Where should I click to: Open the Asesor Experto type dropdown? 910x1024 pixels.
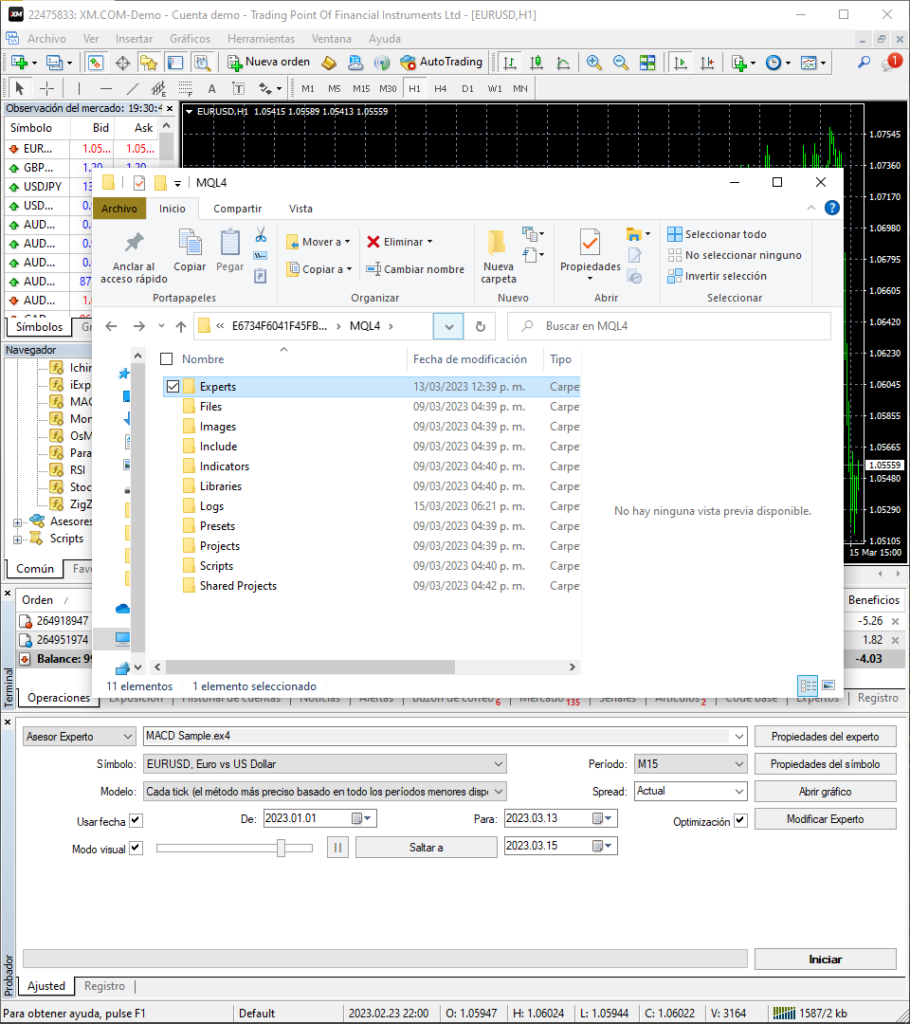pyautogui.click(x=80, y=737)
